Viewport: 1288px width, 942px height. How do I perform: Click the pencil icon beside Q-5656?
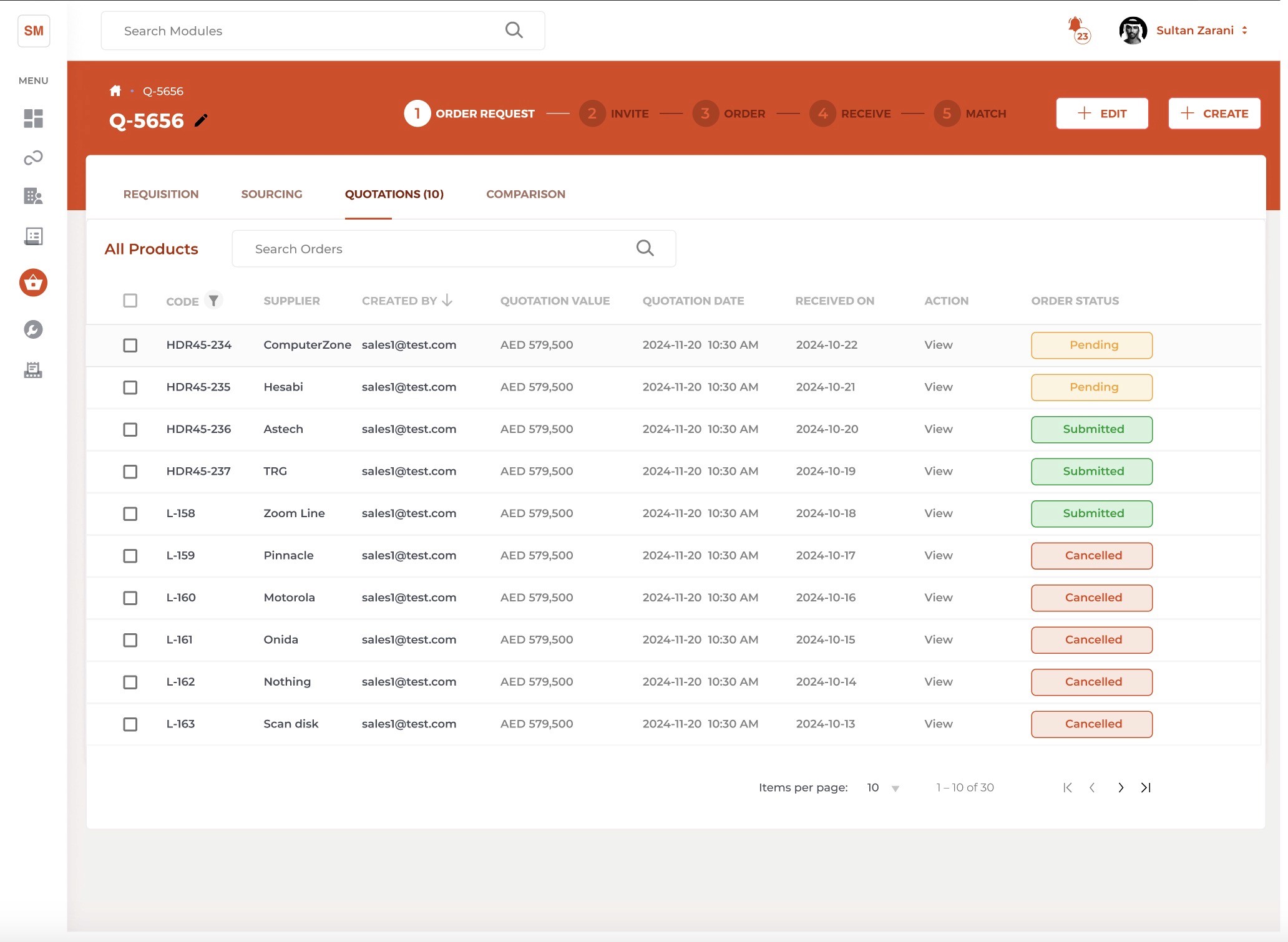click(201, 120)
